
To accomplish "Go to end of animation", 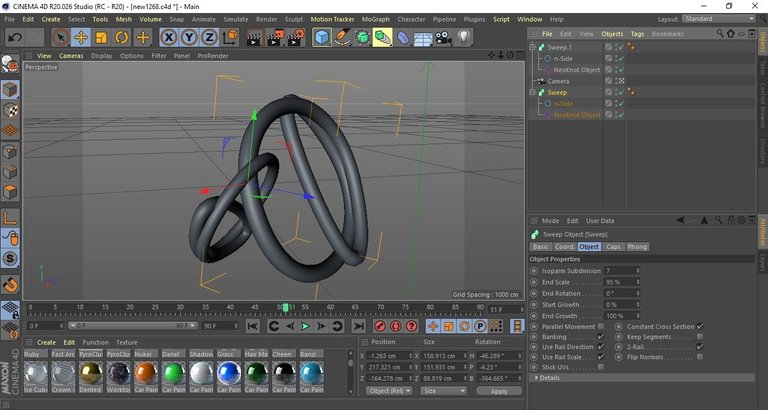I will (x=359, y=326).
